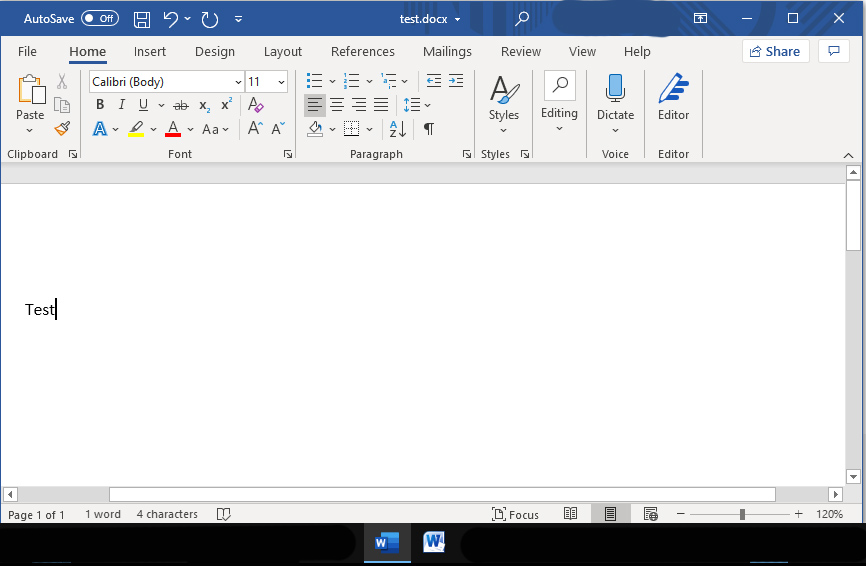
Task: Click the Focus mode button
Action: click(x=515, y=515)
